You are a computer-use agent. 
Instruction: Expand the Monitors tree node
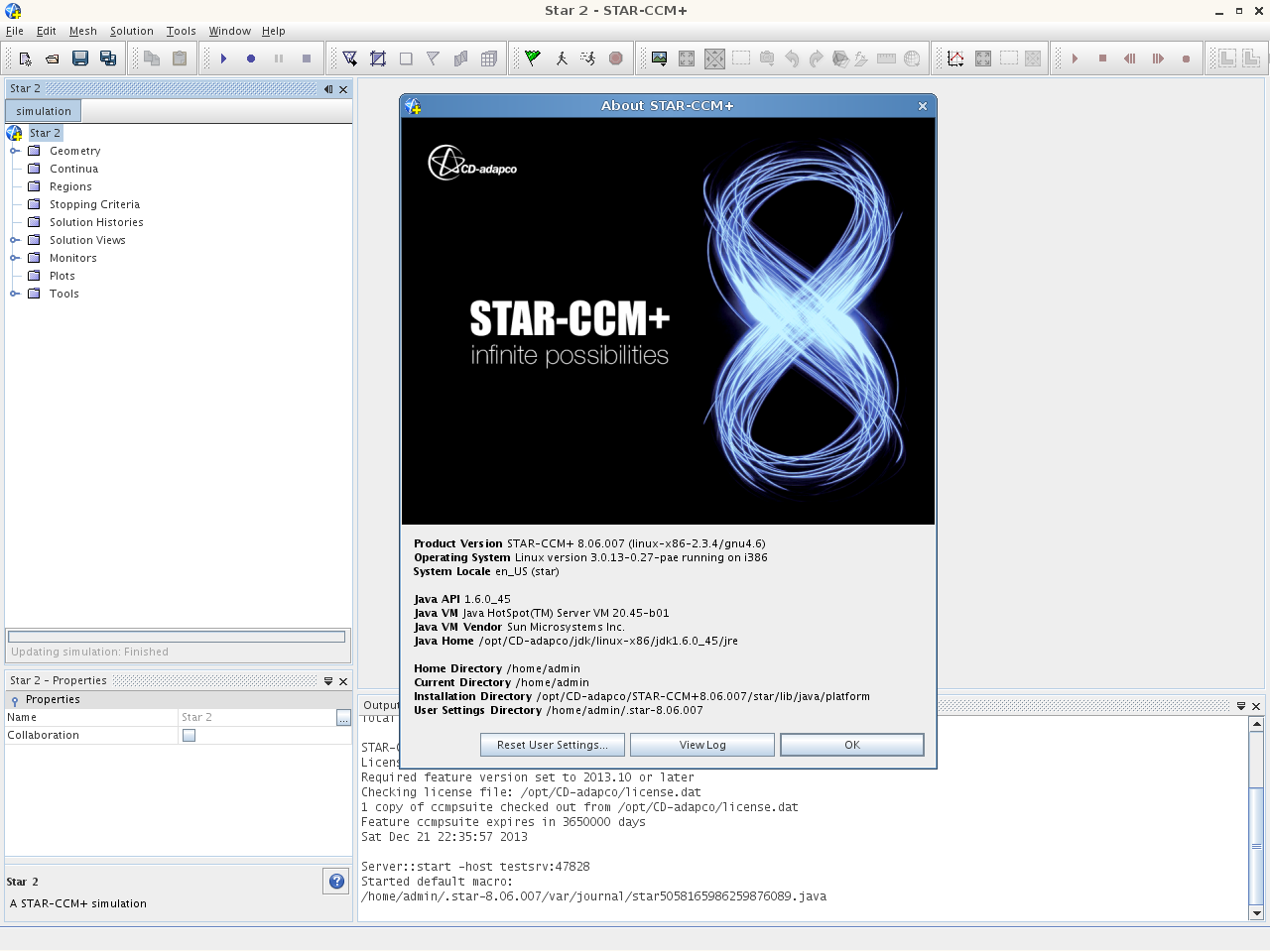(15, 258)
